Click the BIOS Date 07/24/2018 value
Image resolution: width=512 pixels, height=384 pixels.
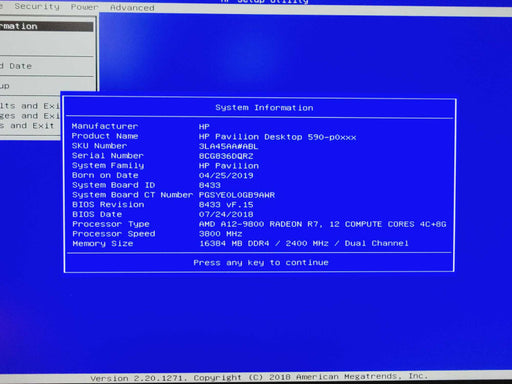tap(226, 214)
